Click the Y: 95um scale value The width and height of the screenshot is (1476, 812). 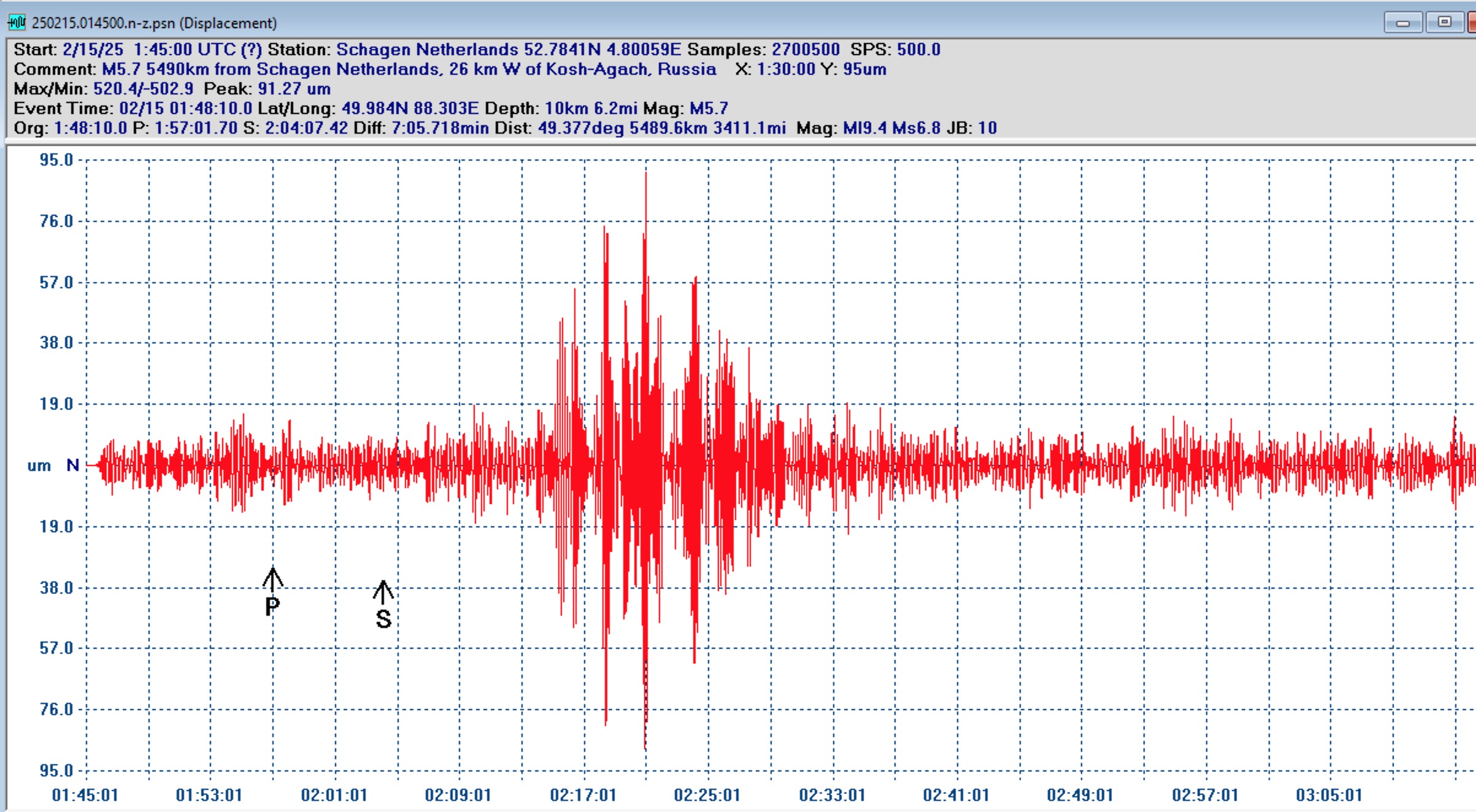[865, 69]
